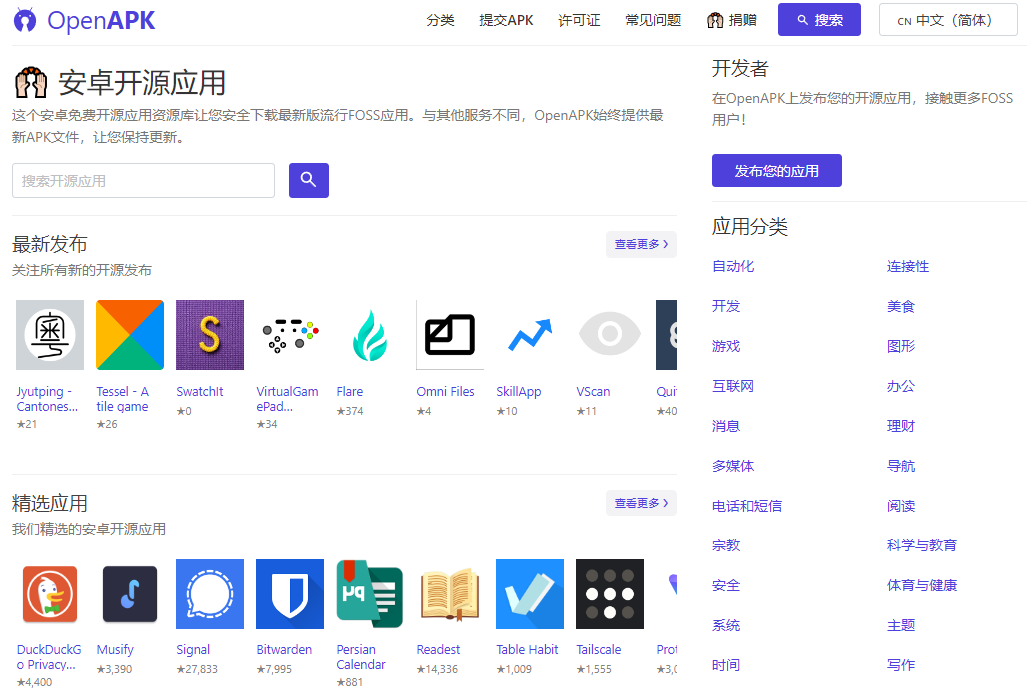Viewport: 1036px width, 691px height.
Task: Open the SkillApp listing
Action: coord(529,335)
